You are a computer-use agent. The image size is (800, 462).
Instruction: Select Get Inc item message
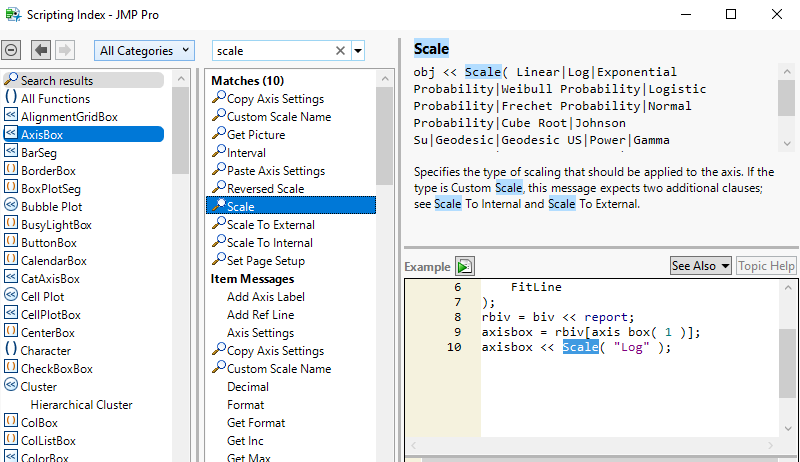(245, 441)
